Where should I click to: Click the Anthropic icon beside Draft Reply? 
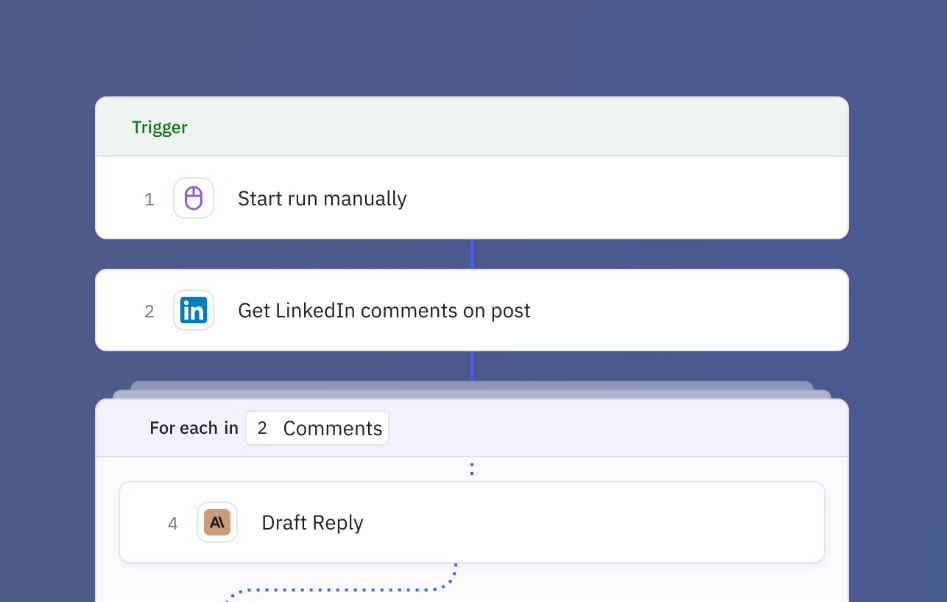point(217,522)
